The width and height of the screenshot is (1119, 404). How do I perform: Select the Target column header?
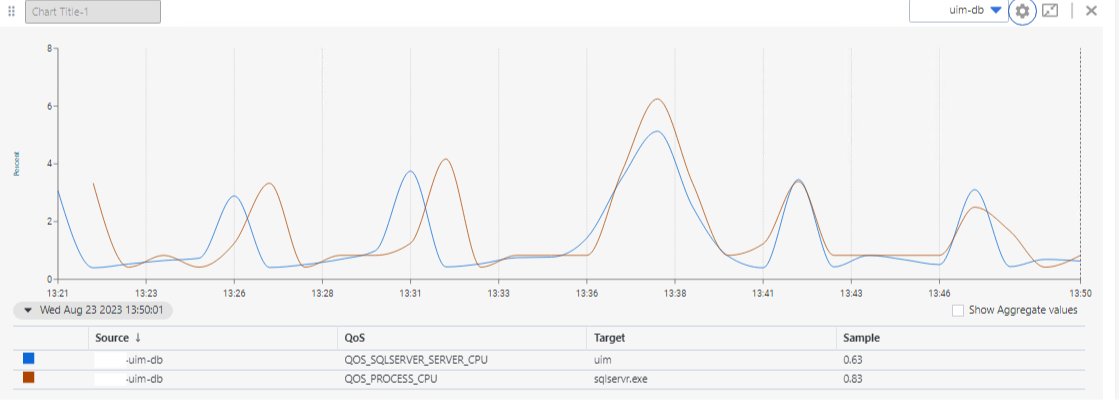click(x=609, y=338)
